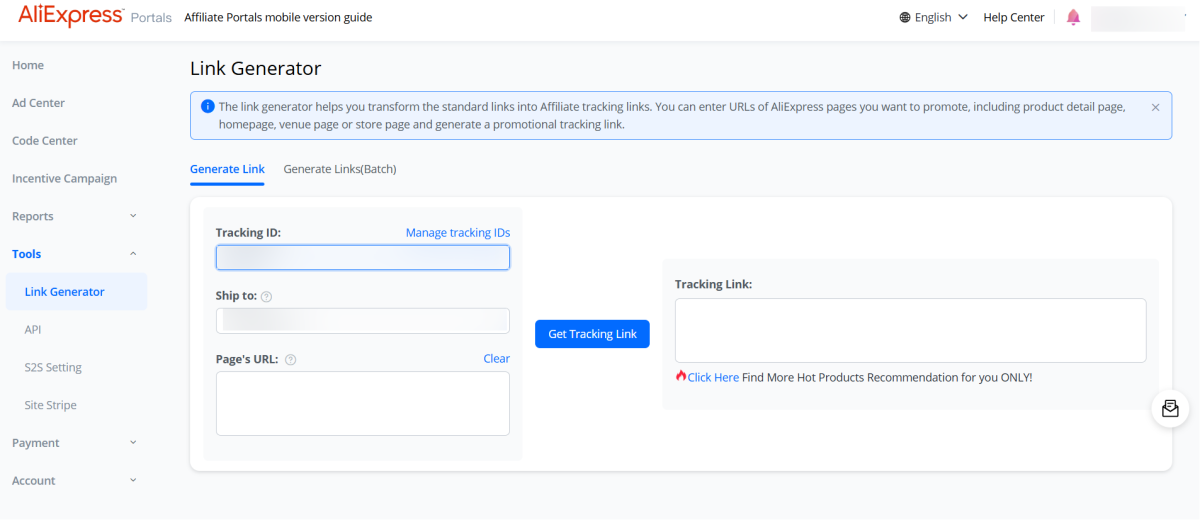1200x520 pixels.
Task: Open Help Center link
Action: tap(1014, 17)
